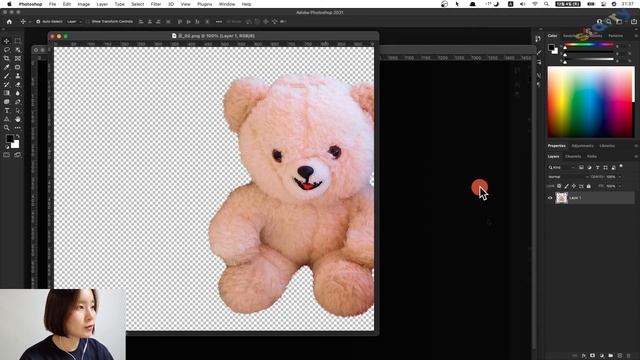
Task: Open more align options three-dots
Action: 219,22
